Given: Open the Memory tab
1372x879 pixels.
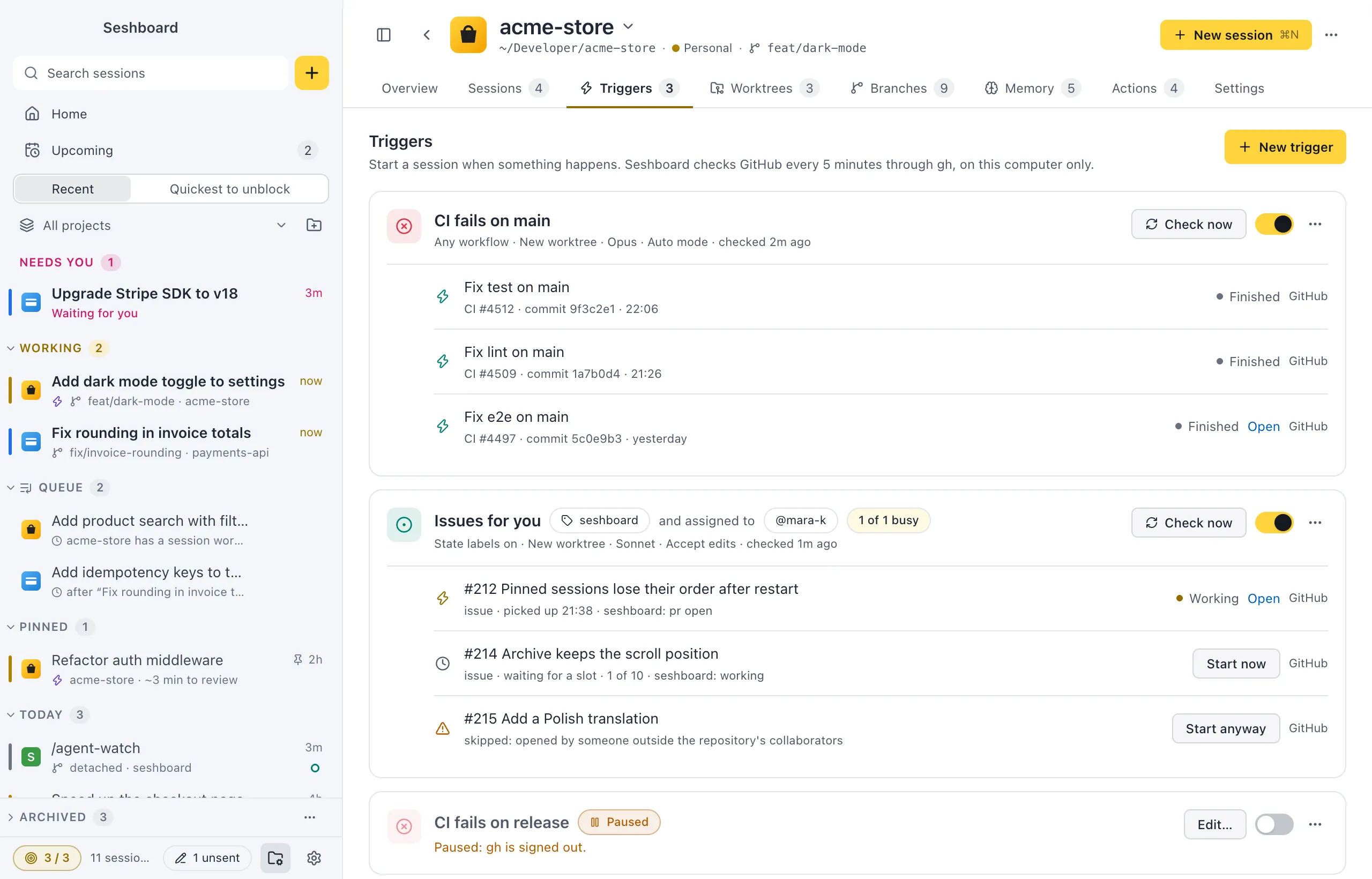Looking at the screenshot, I should click(x=1032, y=88).
